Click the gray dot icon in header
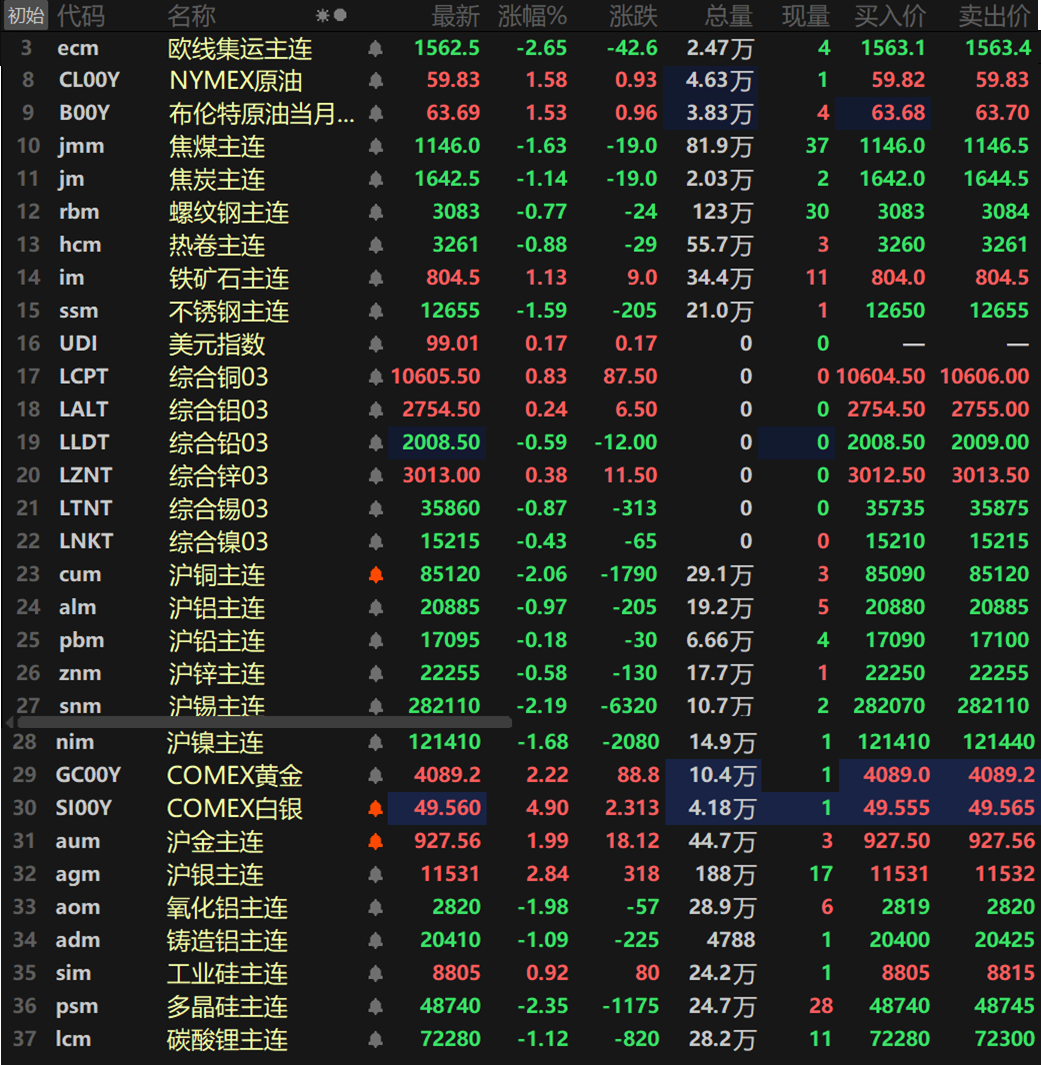Image resolution: width=1041 pixels, height=1065 pixels. coord(340,15)
